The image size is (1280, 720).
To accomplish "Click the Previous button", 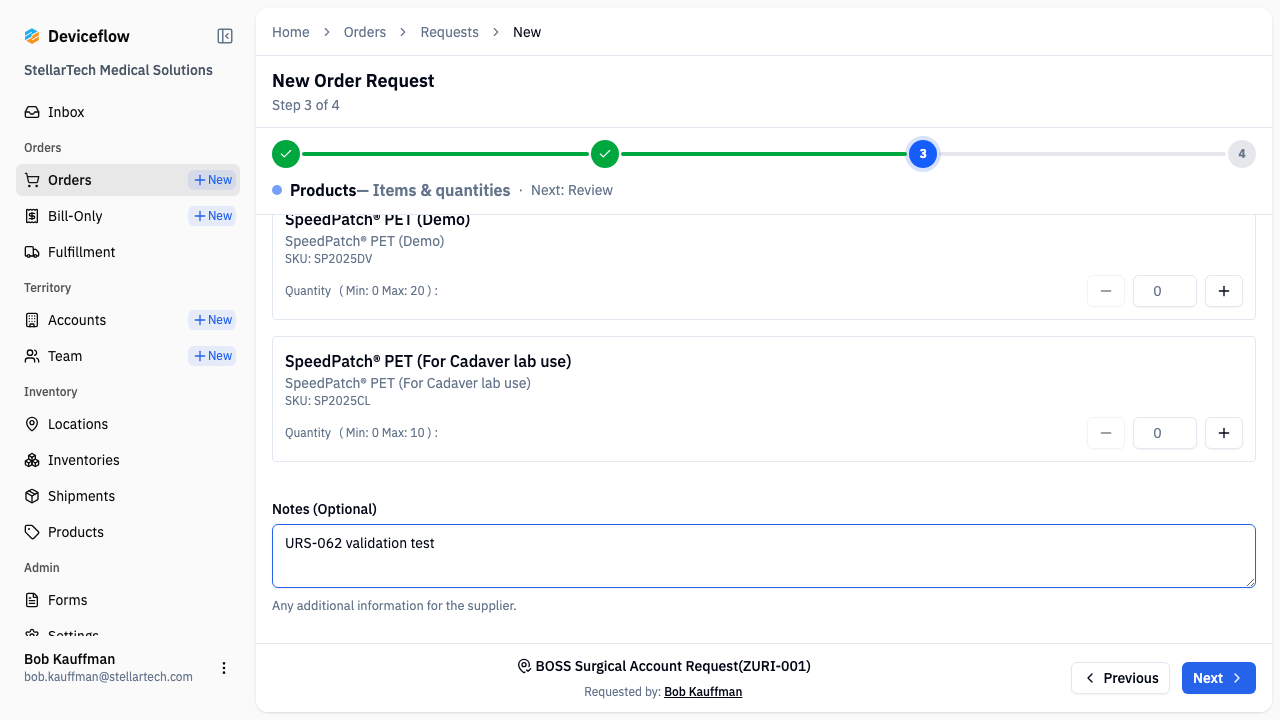I will point(1121,678).
